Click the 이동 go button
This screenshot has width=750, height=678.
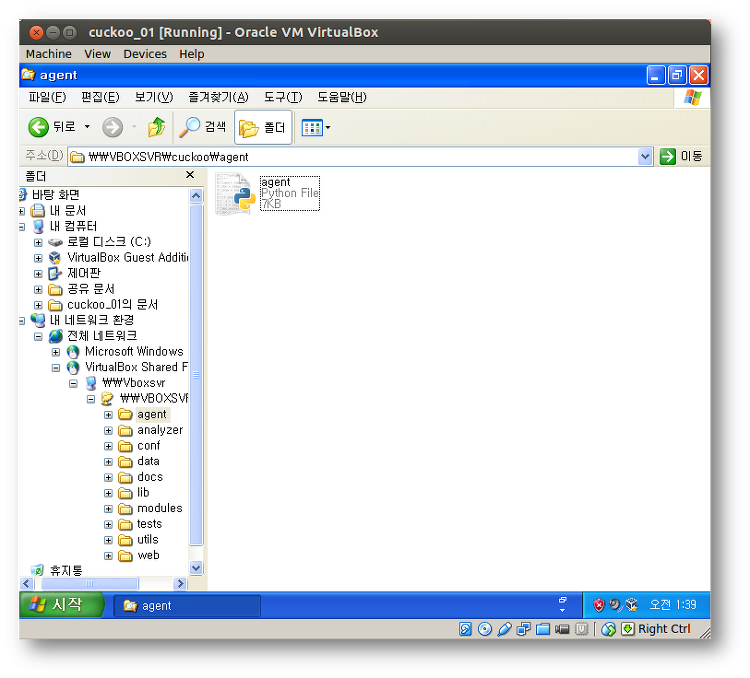click(x=681, y=156)
